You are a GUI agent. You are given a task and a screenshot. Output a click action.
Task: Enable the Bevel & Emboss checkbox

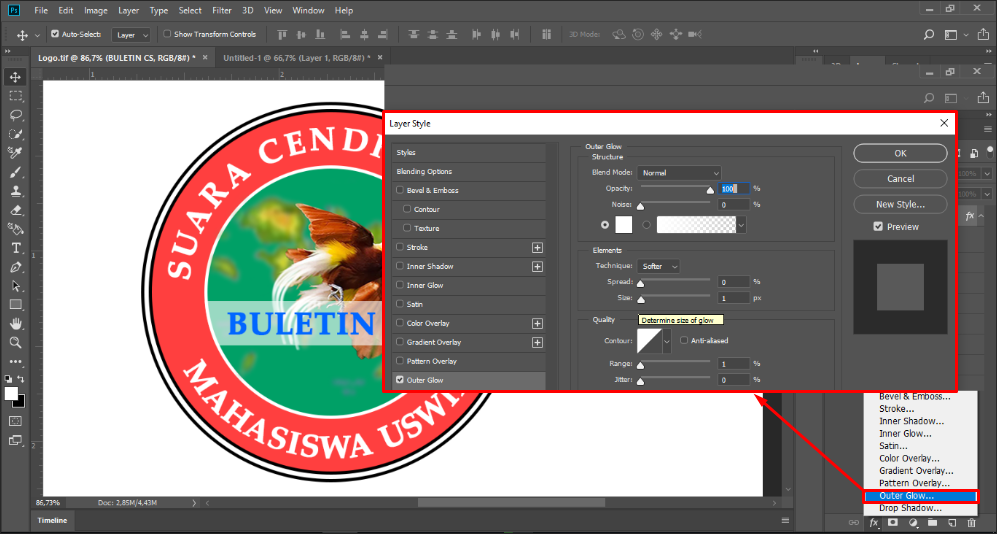399,190
